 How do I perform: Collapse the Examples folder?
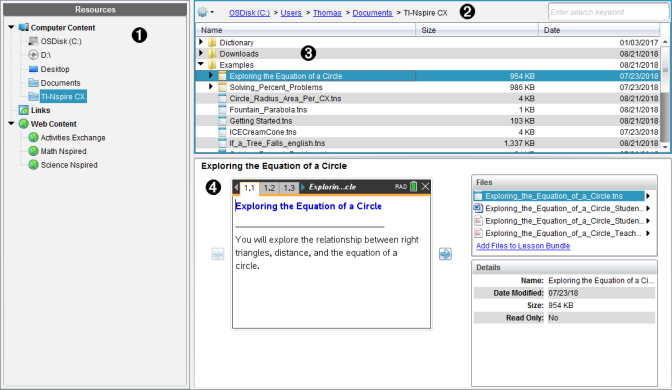[201, 64]
